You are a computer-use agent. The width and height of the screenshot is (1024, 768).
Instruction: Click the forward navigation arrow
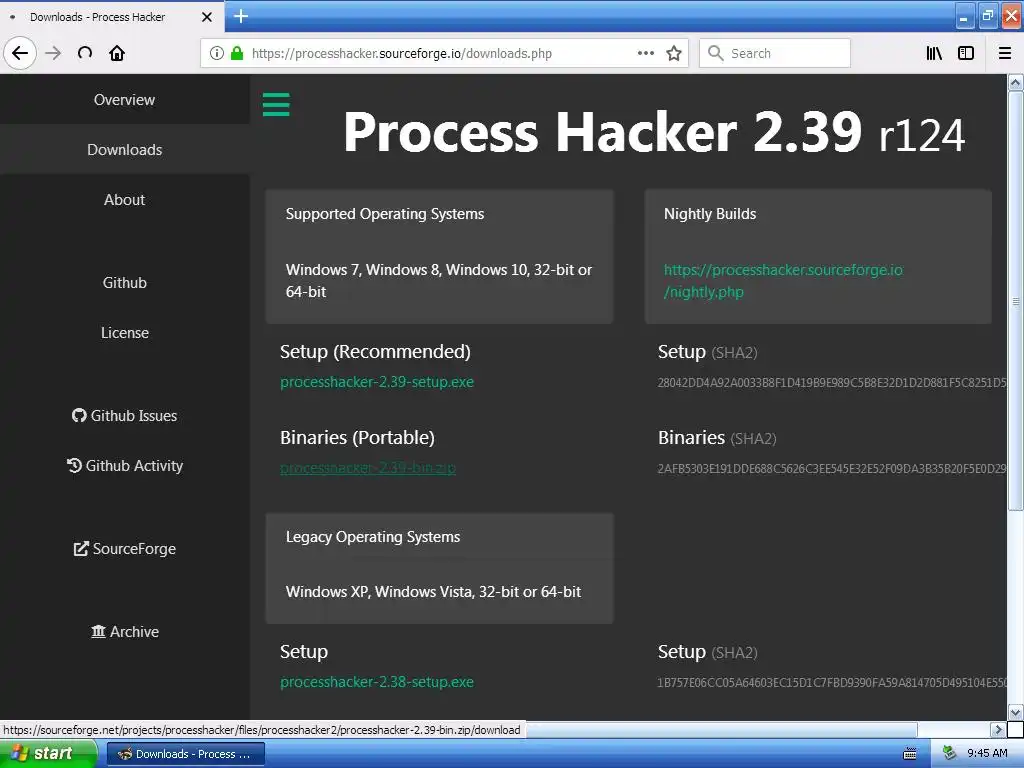[x=53, y=54]
